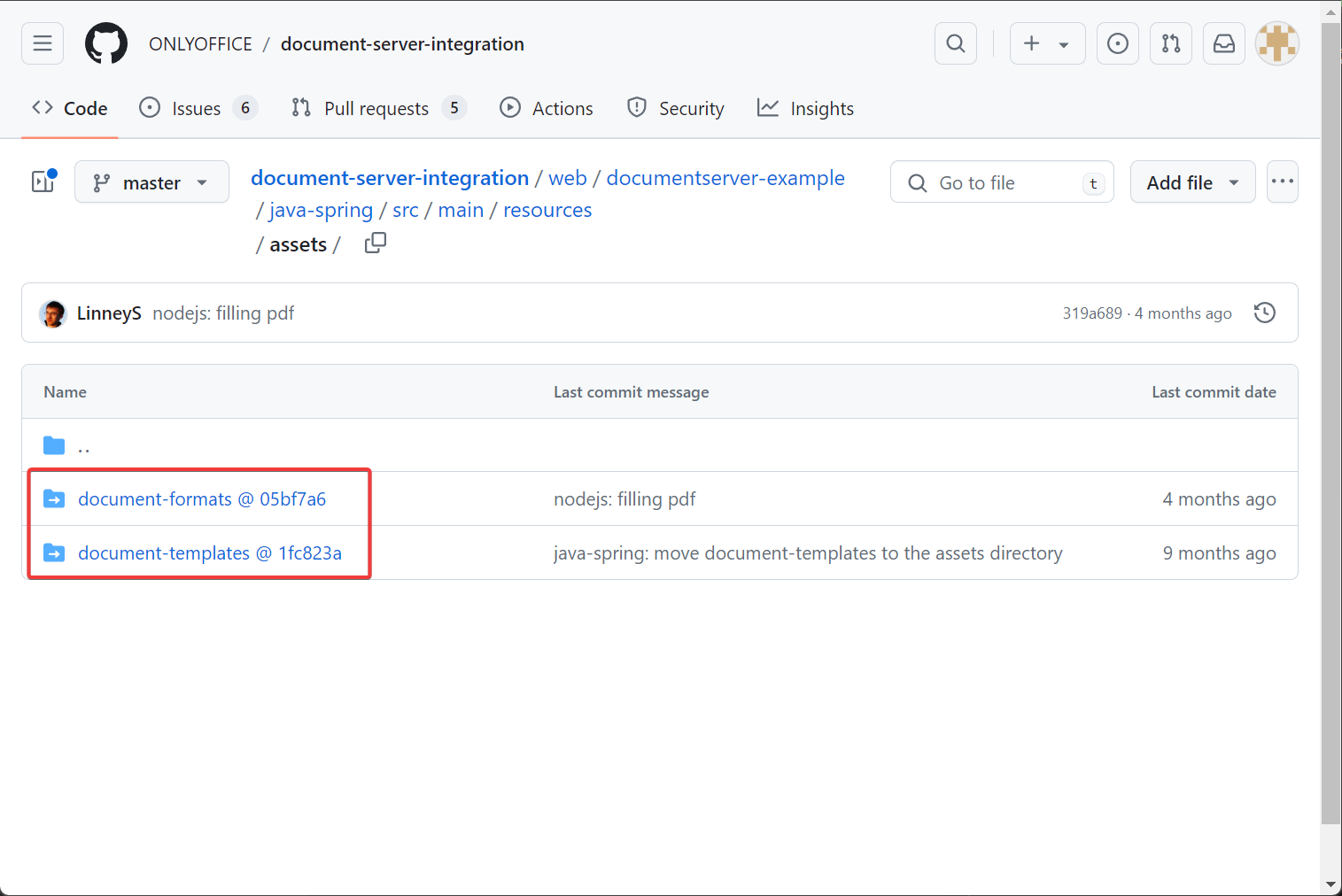Open the Add file dropdown
This screenshot has height=896, width=1342.
coord(1191,182)
